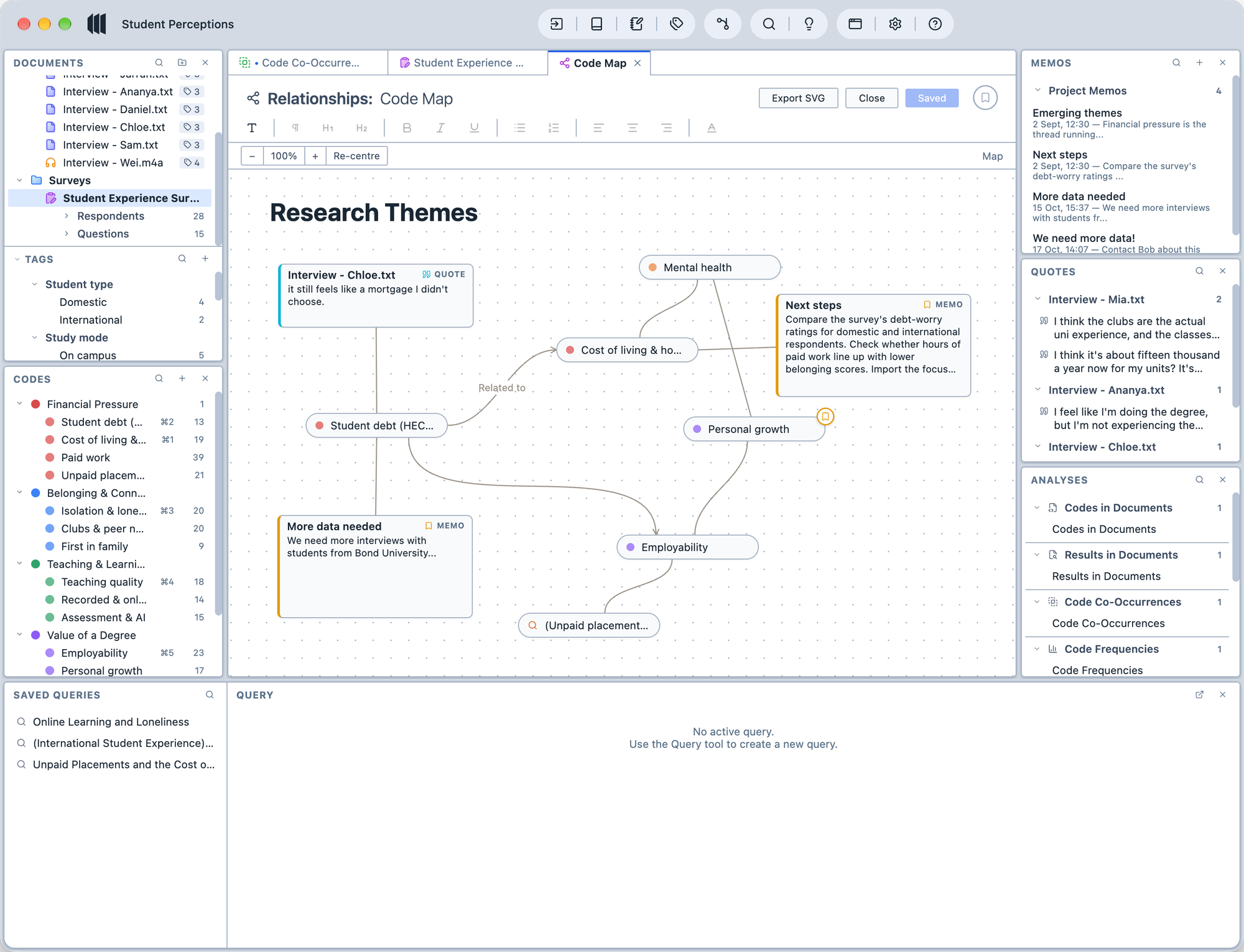Apply numbered list formatting

[x=554, y=127]
